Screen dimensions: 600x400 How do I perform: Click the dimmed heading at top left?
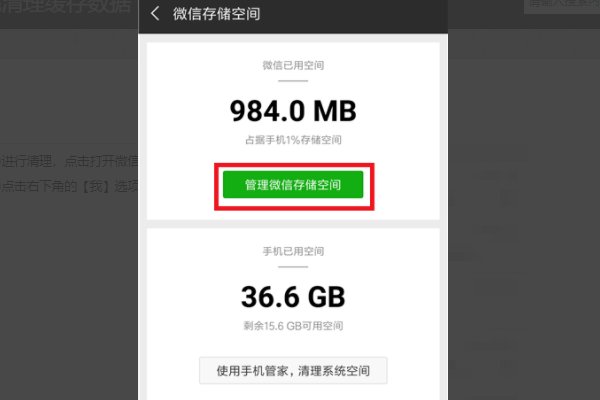click(x=65, y=7)
